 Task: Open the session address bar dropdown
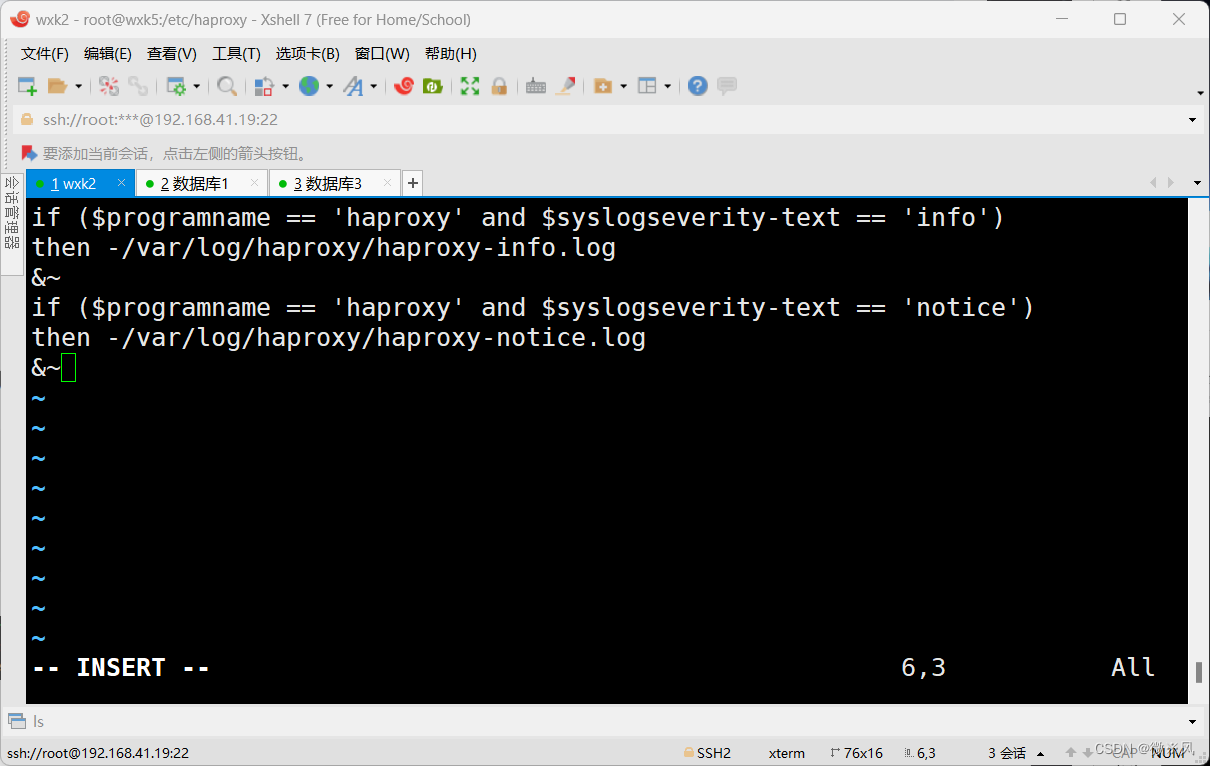coord(1192,119)
